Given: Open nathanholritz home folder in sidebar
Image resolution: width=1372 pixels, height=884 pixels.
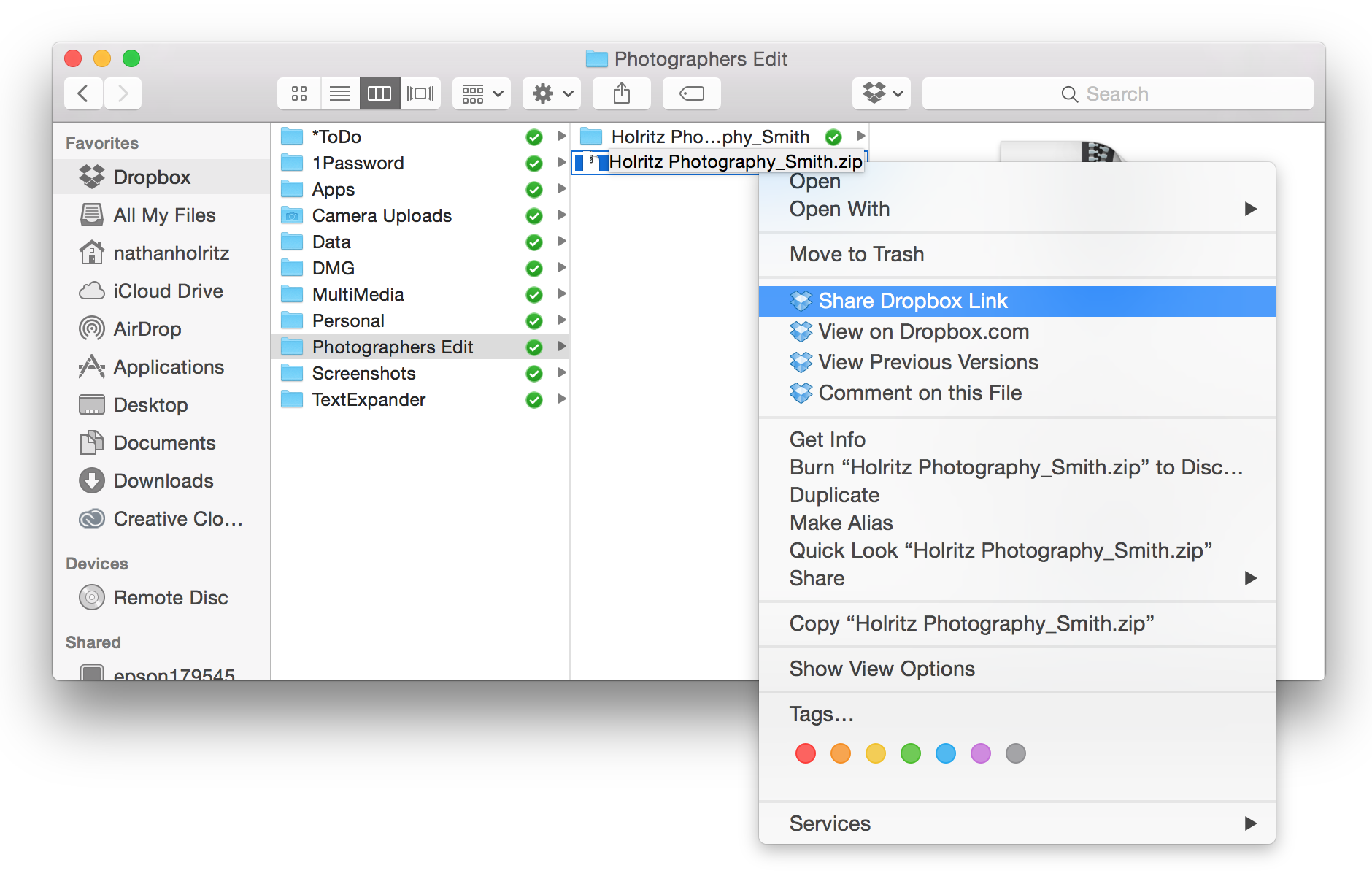Looking at the screenshot, I should coord(162,253).
